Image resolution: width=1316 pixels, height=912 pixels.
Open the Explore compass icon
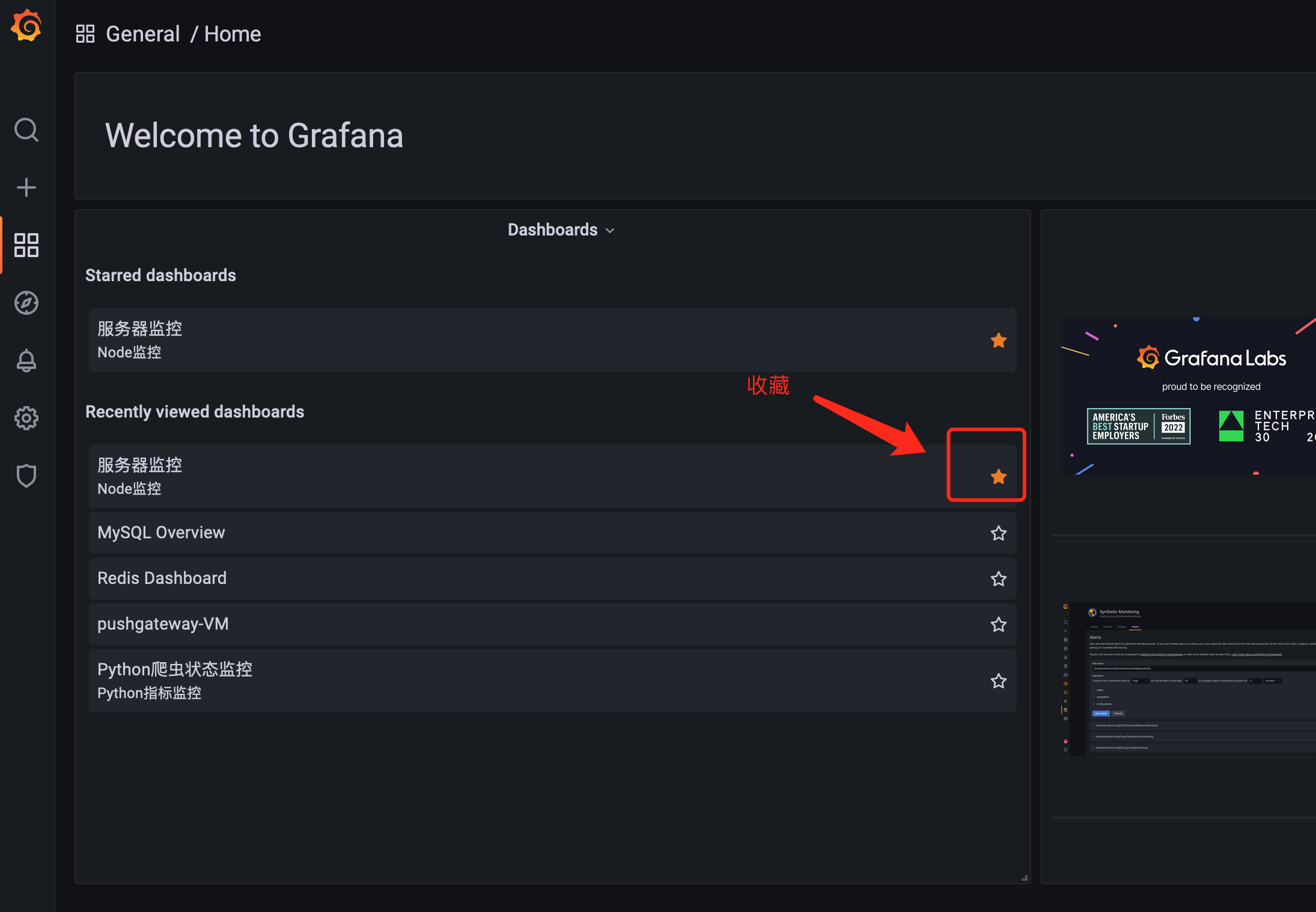tap(26, 303)
